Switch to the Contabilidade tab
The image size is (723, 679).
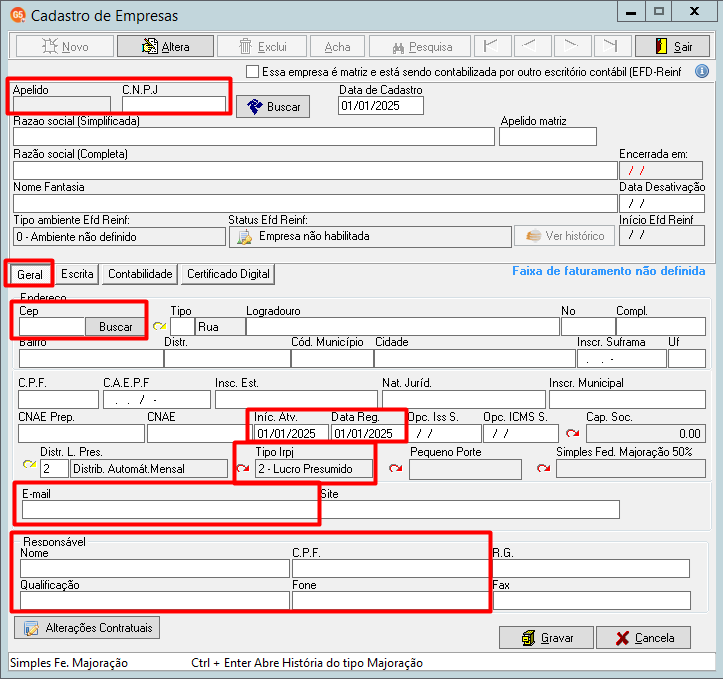pos(140,274)
